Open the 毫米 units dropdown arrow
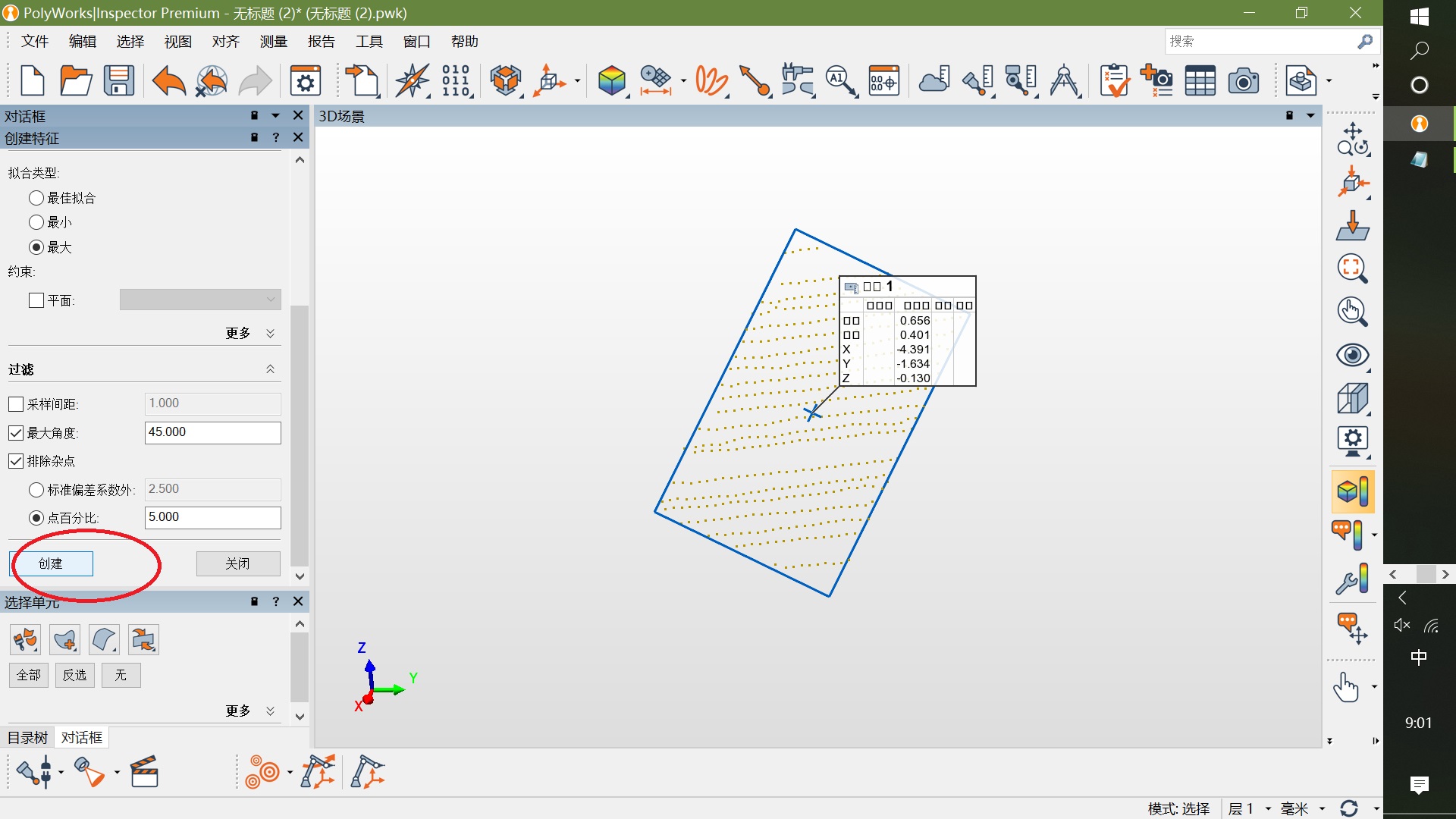 pyautogui.click(x=1322, y=809)
